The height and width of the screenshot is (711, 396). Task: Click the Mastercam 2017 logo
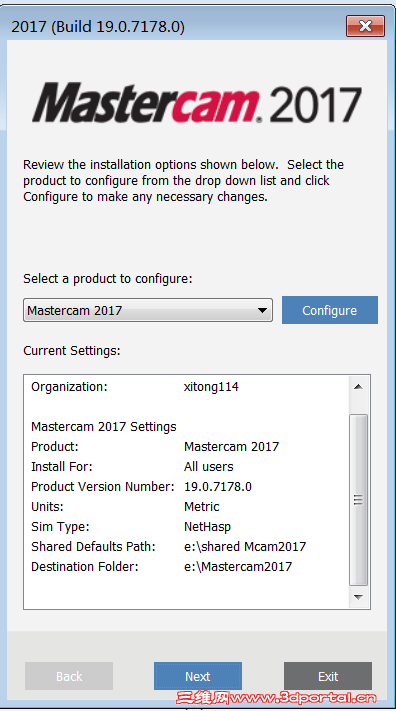[x=197, y=103]
